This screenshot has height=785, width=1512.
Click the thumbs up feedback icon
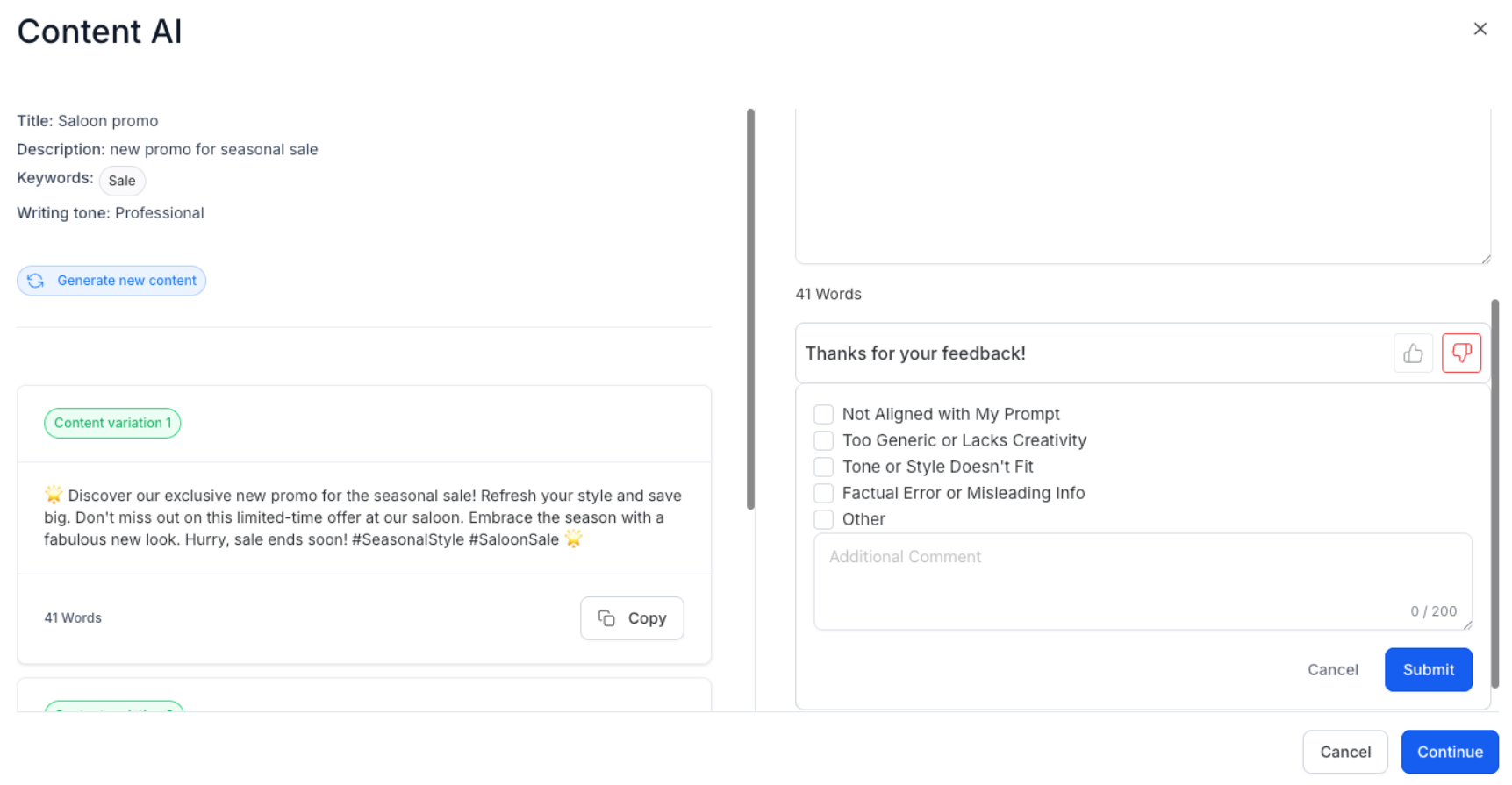[1413, 353]
